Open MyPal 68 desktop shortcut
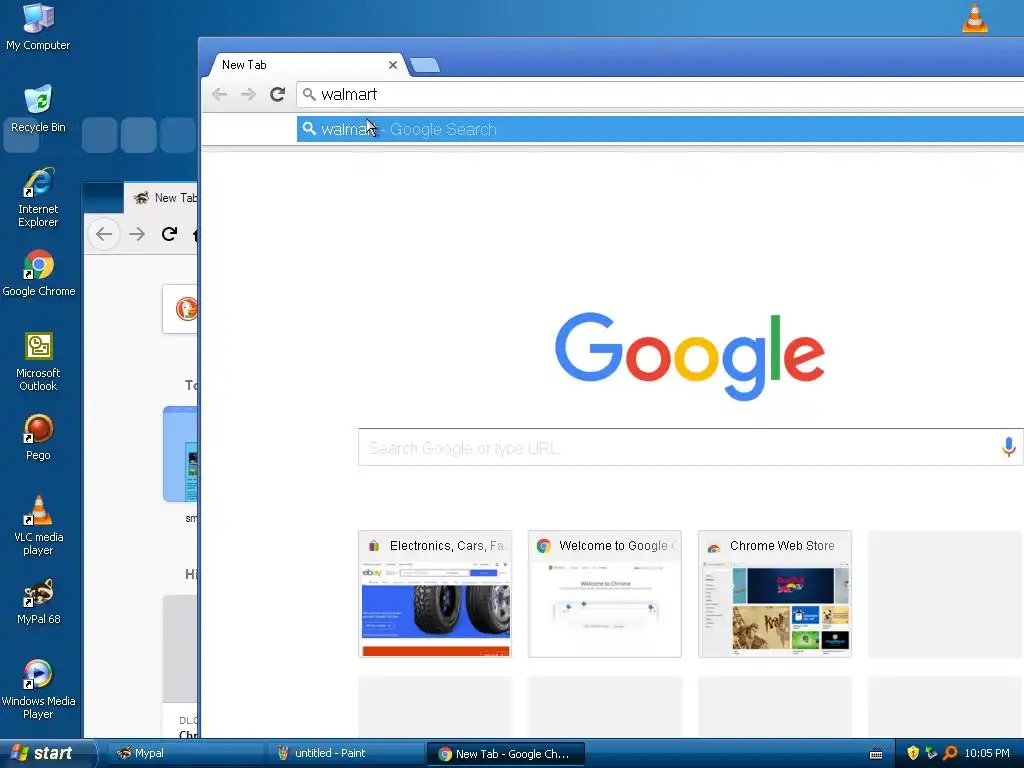 tap(38, 601)
